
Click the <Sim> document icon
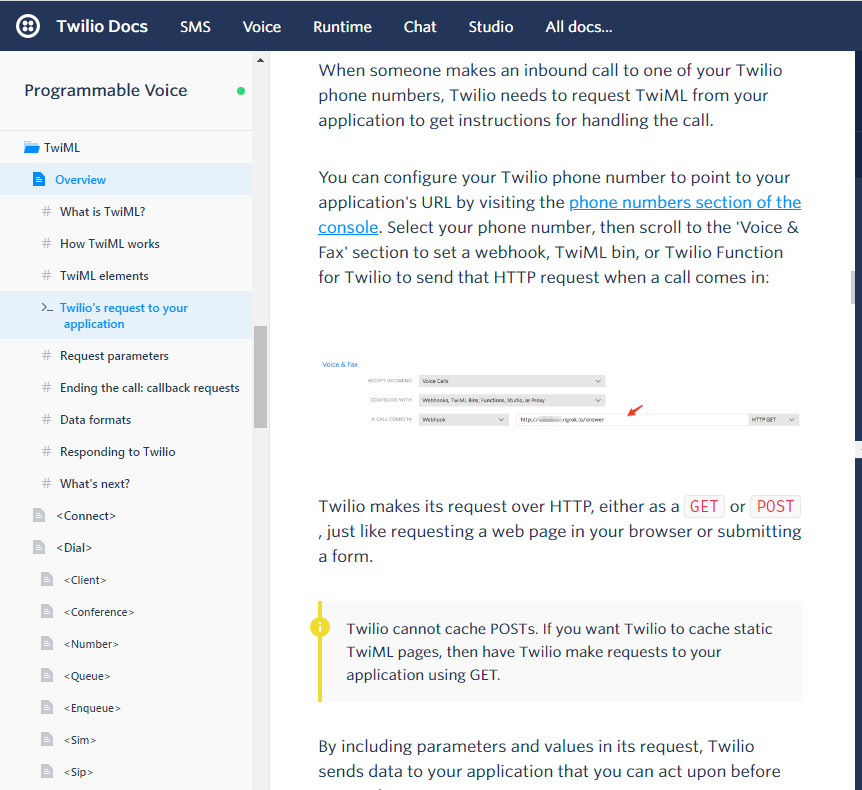pyautogui.click(x=47, y=739)
